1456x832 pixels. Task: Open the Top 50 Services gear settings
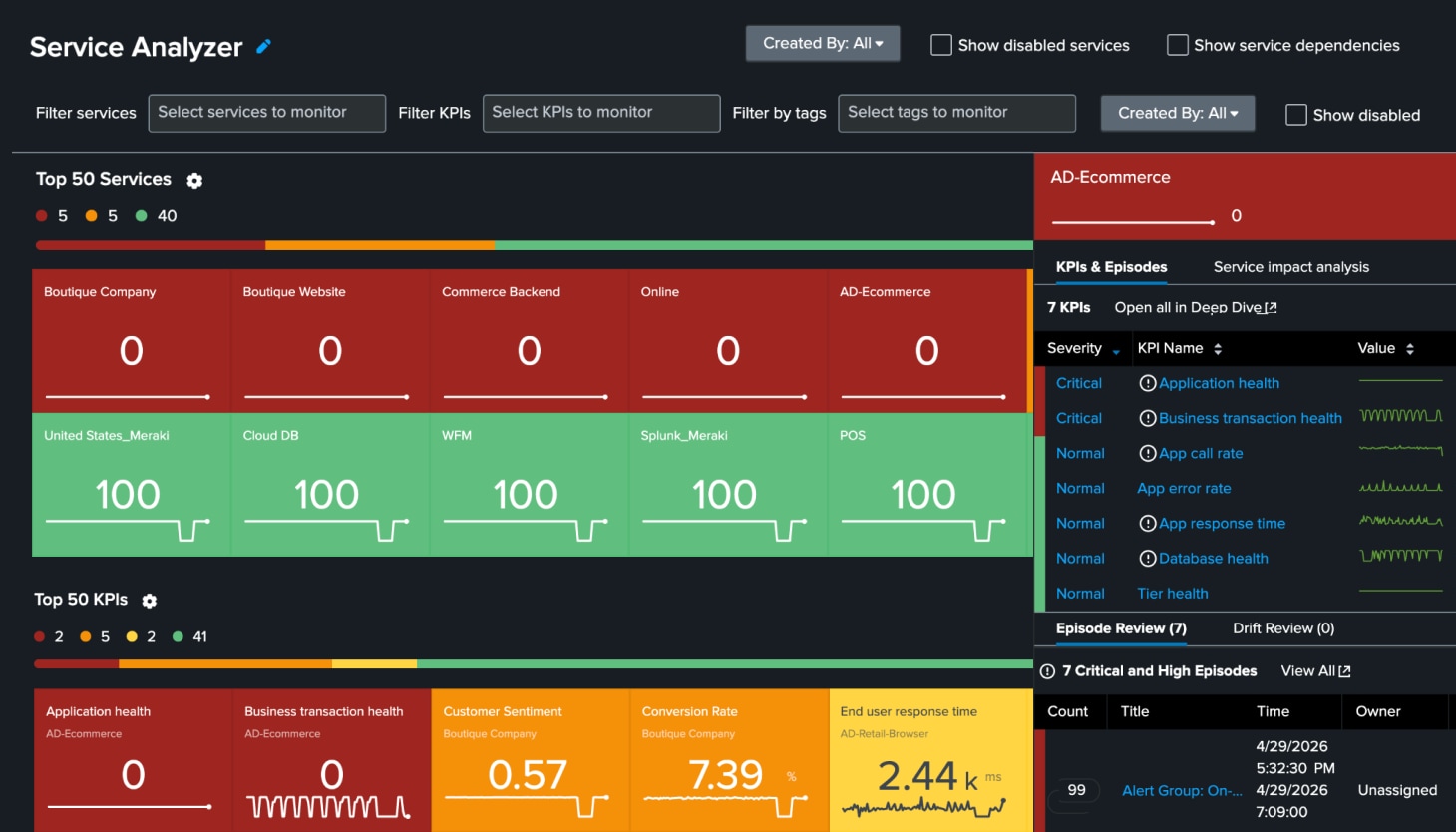pos(194,181)
